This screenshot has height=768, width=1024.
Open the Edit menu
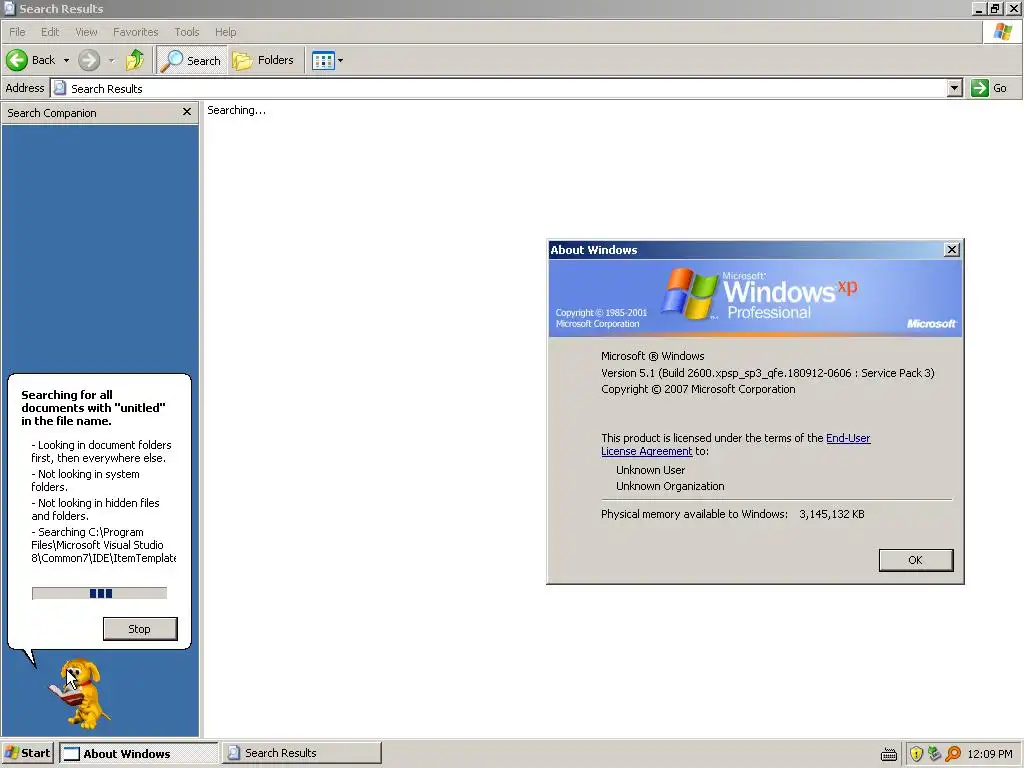[50, 32]
